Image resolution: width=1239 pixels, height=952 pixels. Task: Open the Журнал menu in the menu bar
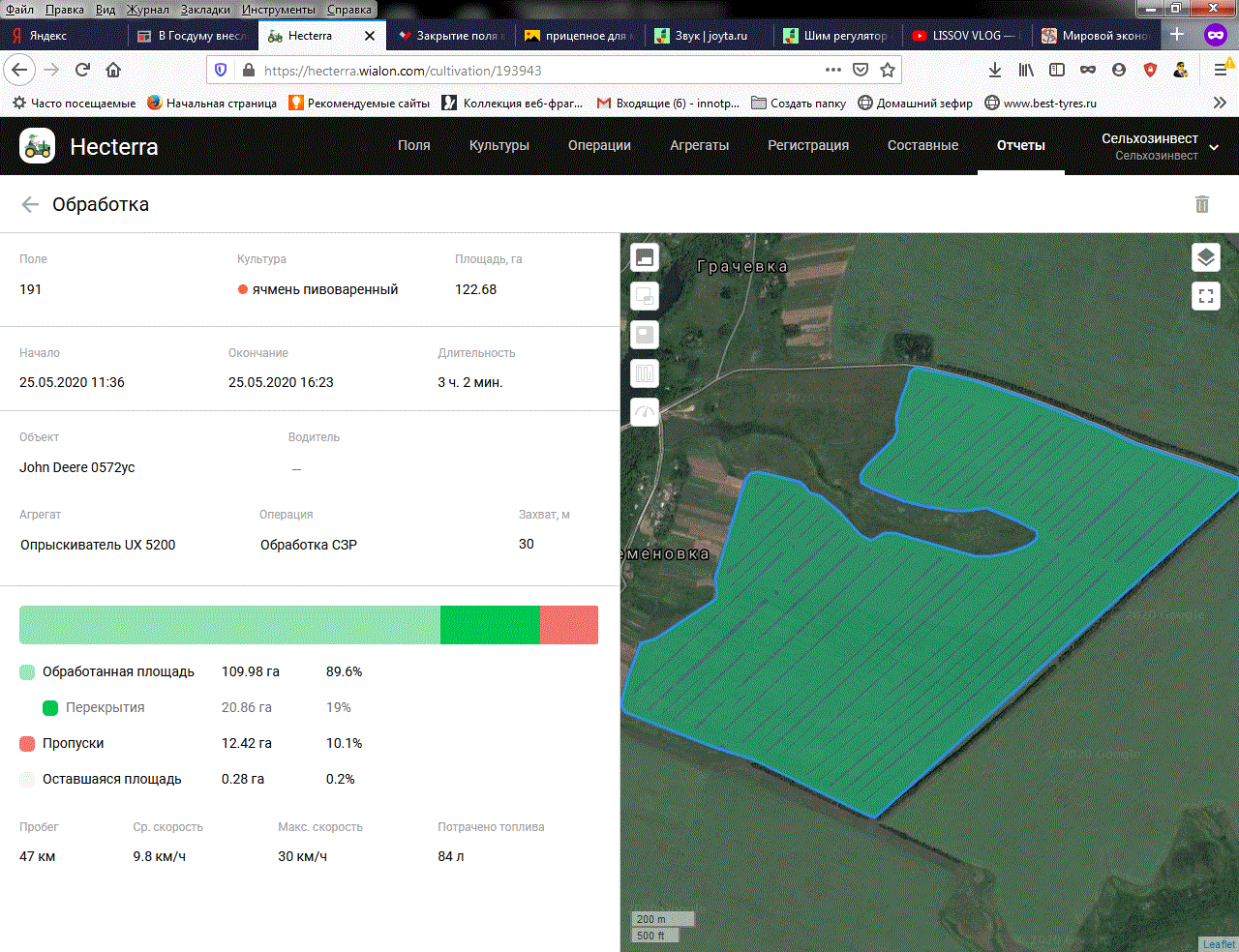point(148,9)
